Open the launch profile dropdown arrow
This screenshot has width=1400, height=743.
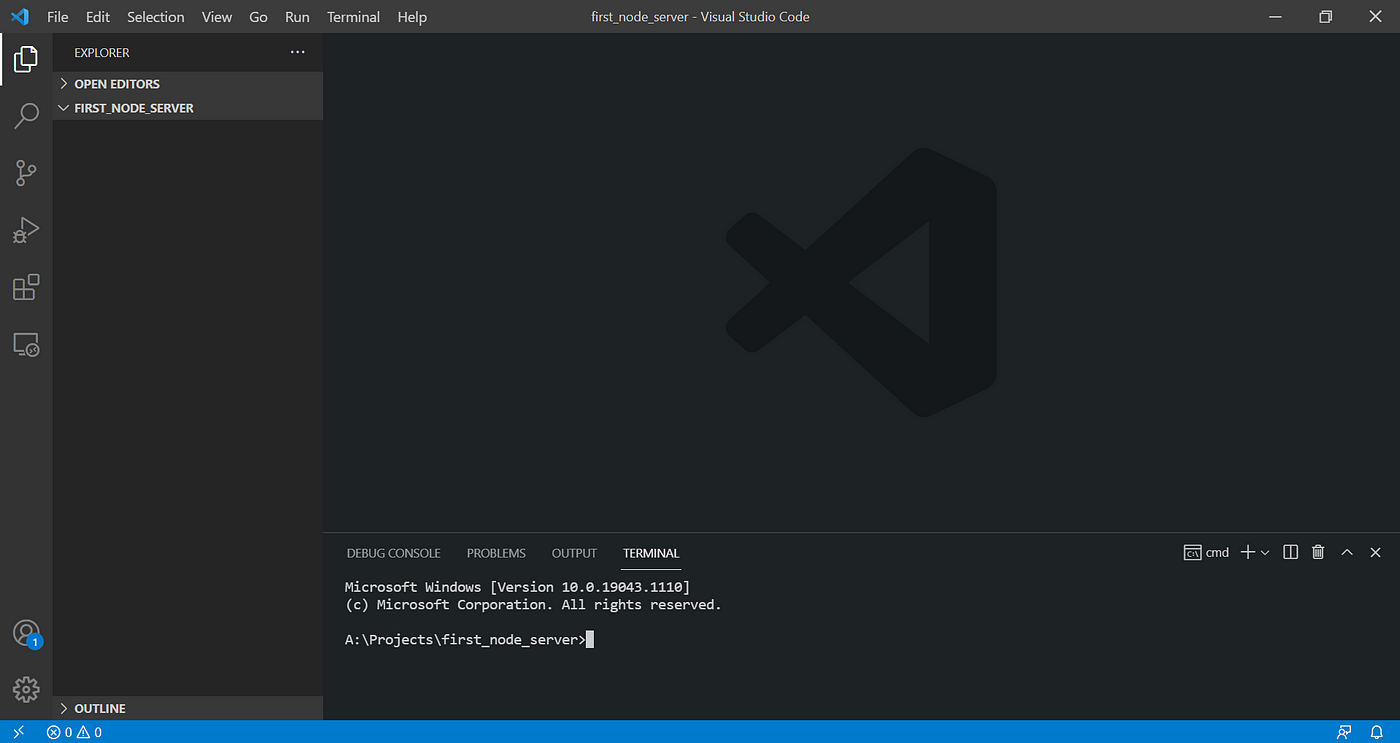pyautogui.click(x=1265, y=552)
